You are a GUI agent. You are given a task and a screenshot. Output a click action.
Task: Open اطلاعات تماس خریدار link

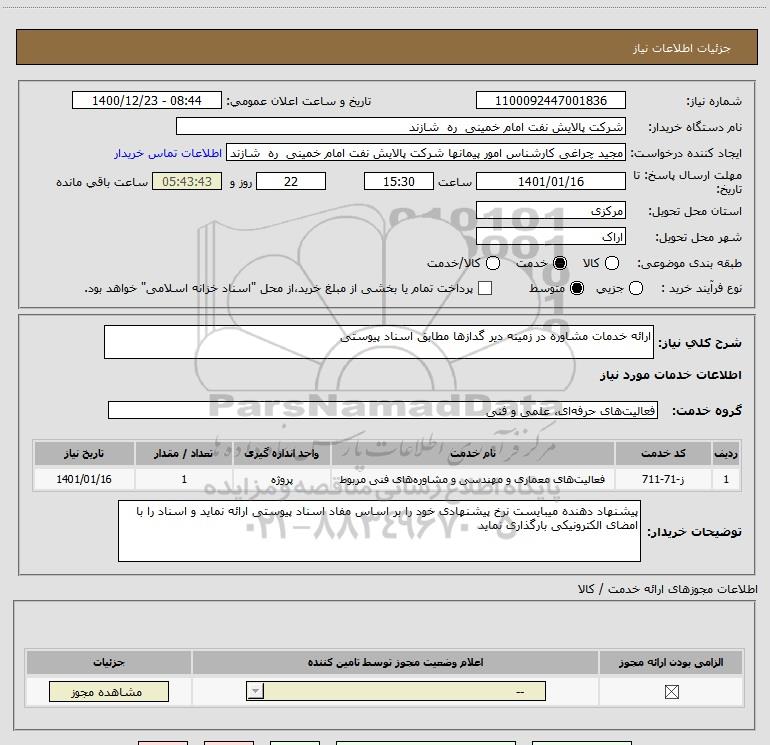point(168,153)
